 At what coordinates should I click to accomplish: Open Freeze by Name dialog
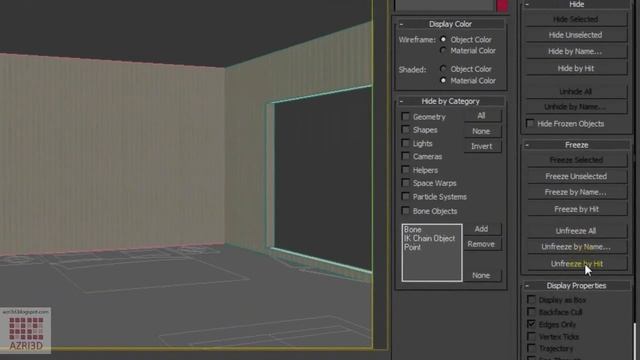576,192
